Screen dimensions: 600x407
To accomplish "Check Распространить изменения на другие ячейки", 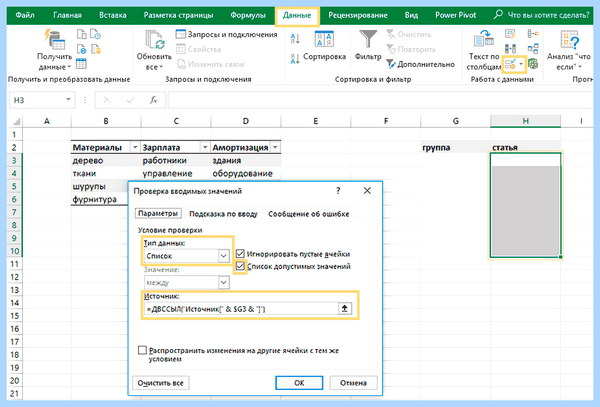I will [142, 350].
